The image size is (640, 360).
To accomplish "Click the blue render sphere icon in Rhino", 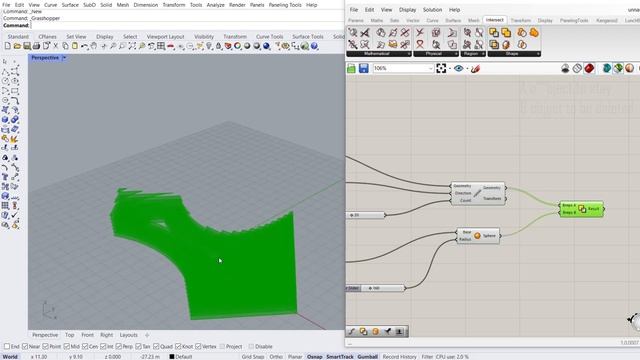I will coord(267,46).
